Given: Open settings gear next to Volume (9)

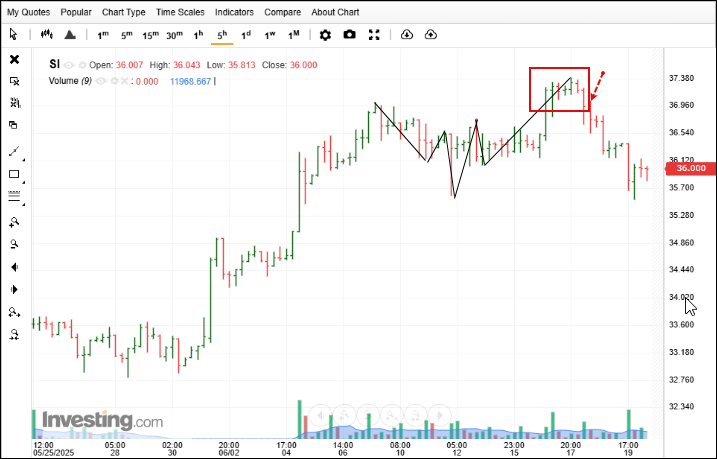Looking at the screenshot, I should 114,81.
